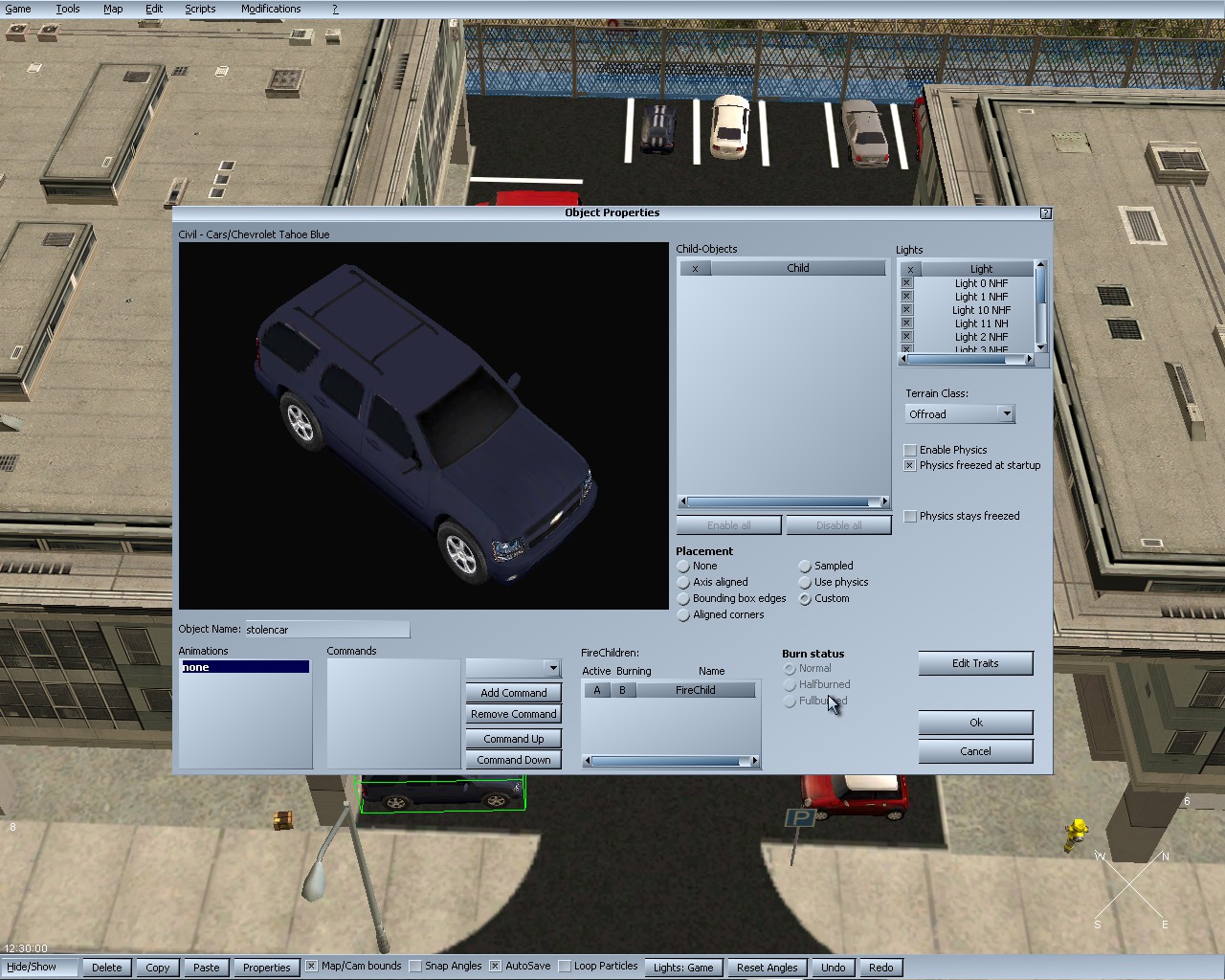Click the FireChildren horizontal scrollbar thumb

click(667, 761)
